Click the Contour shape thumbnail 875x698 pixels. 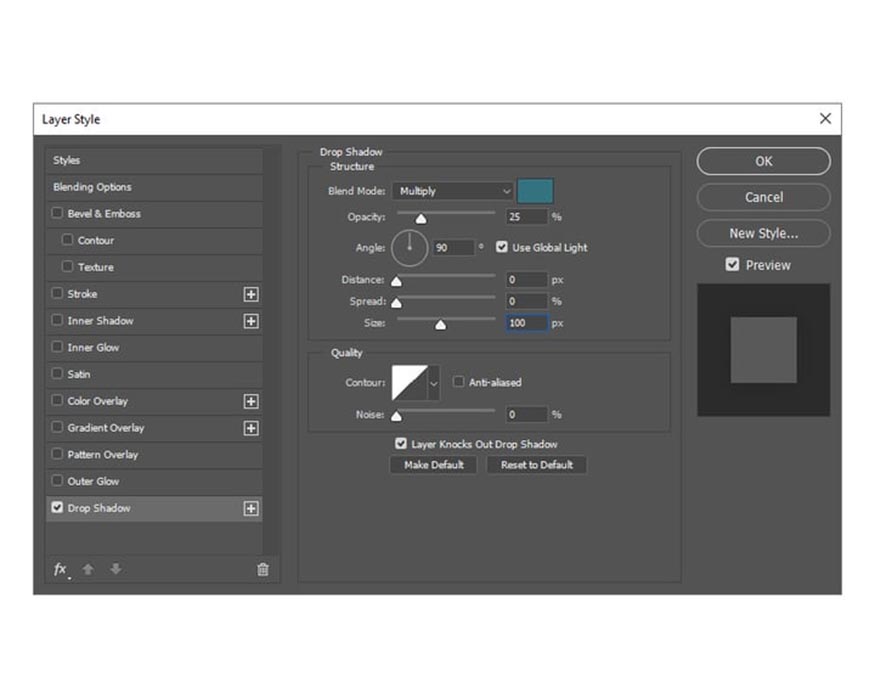coord(410,383)
